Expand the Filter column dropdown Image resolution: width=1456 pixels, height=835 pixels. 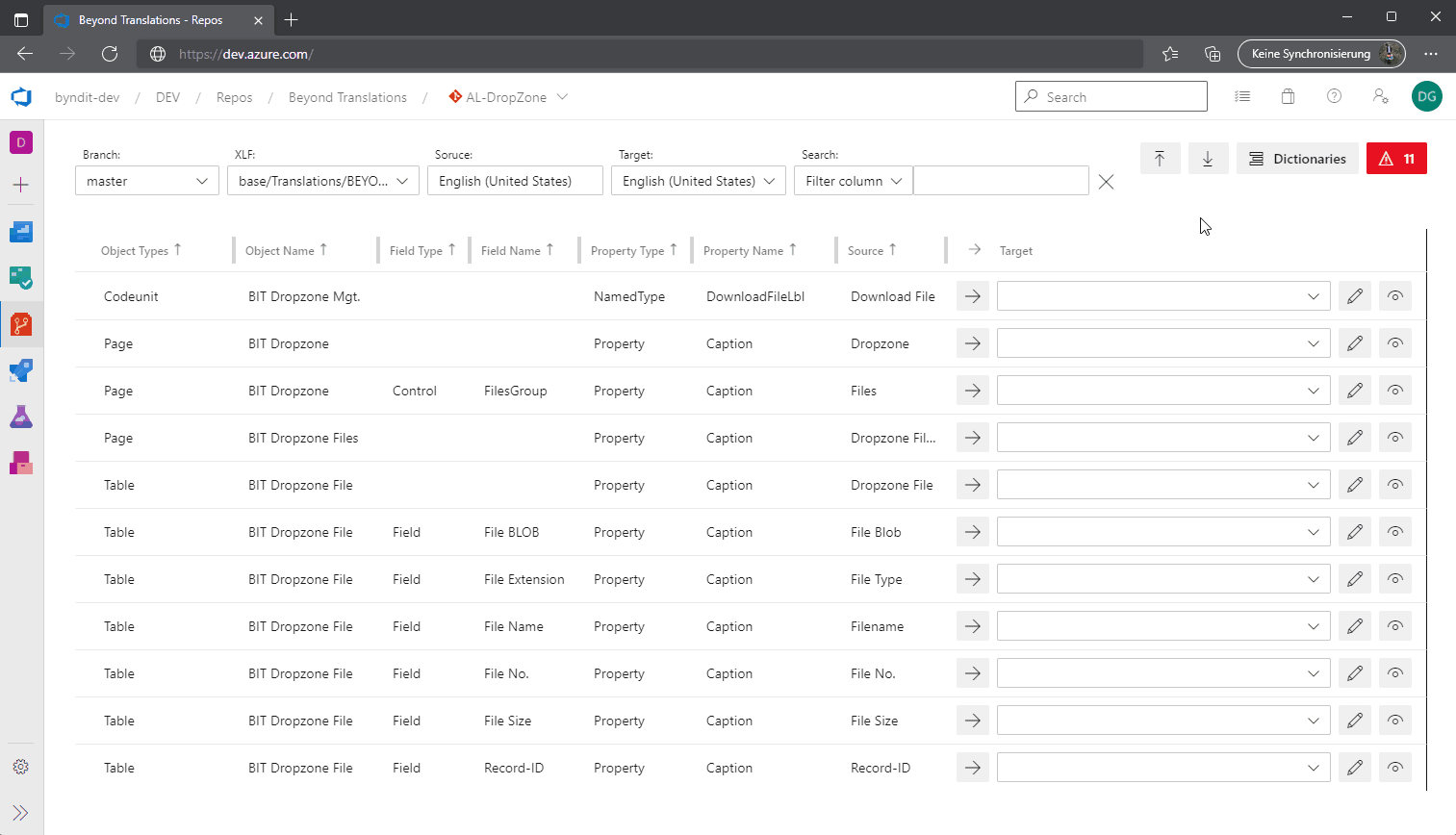click(853, 180)
